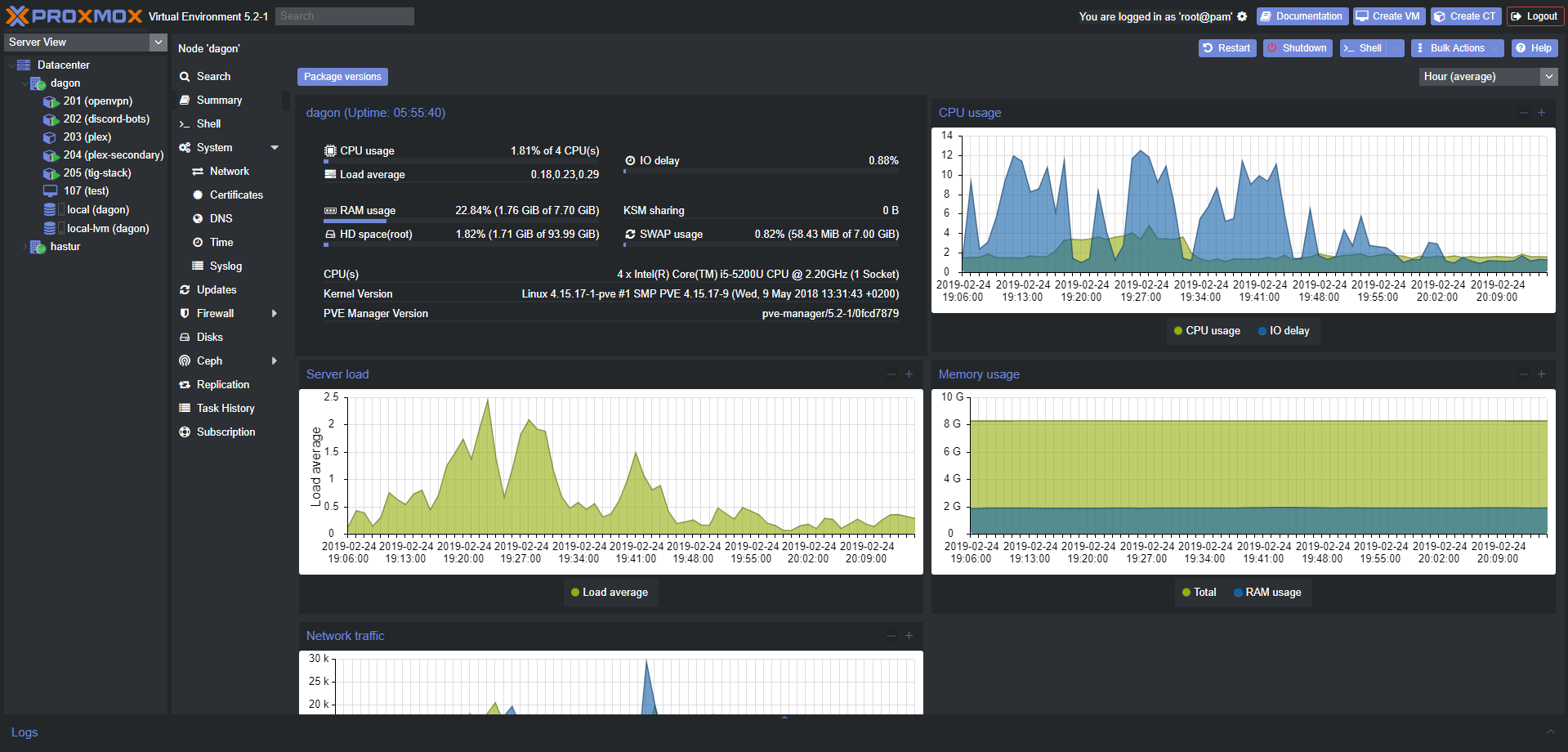Screen dimensions: 1568x752
Task: Click the Ceph icon in sidebar
Action: pyautogui.click(x=185, y=361)
